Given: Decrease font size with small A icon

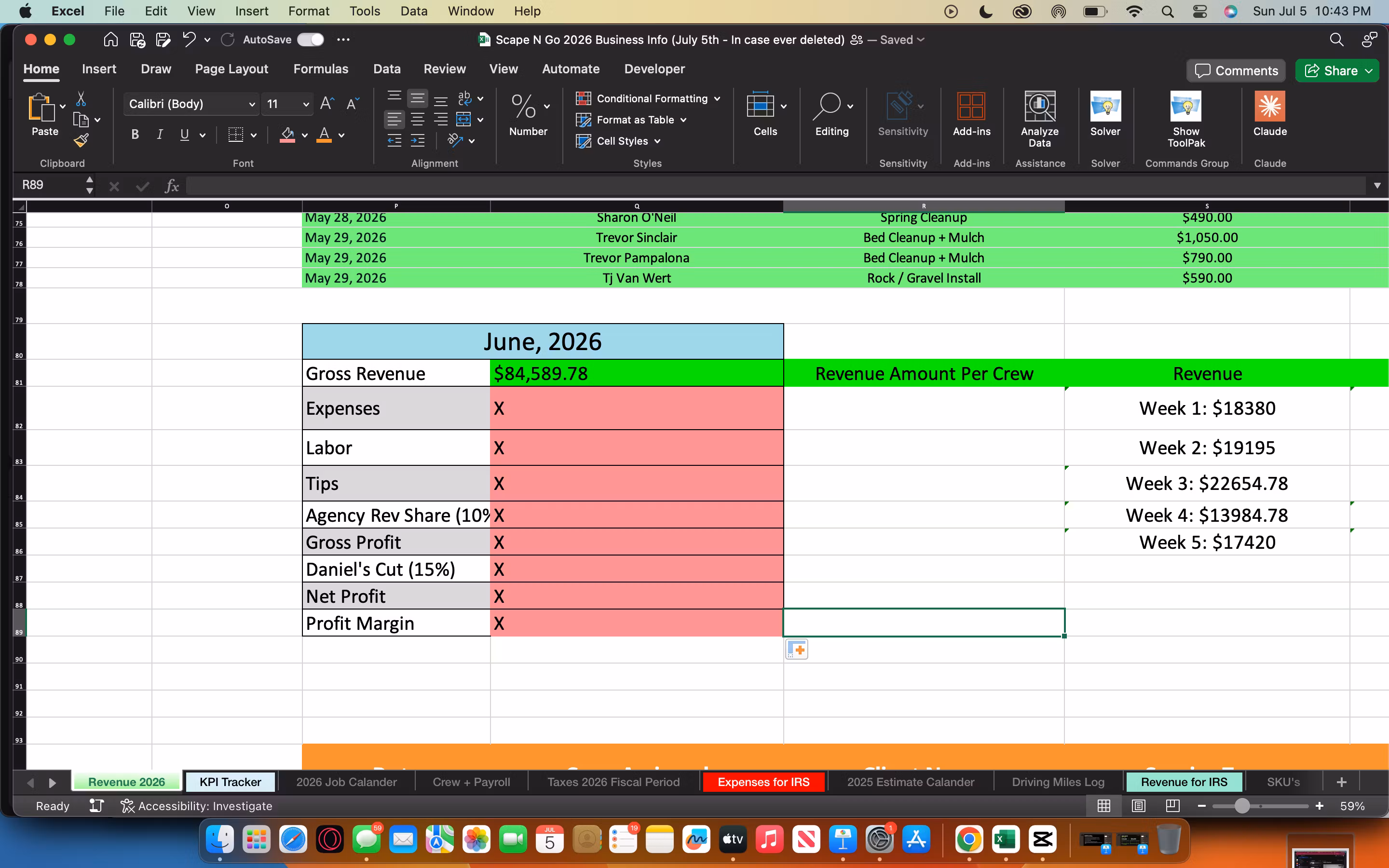Looking at the screenshot, I should pyautogui.click(x=353, y=104).
